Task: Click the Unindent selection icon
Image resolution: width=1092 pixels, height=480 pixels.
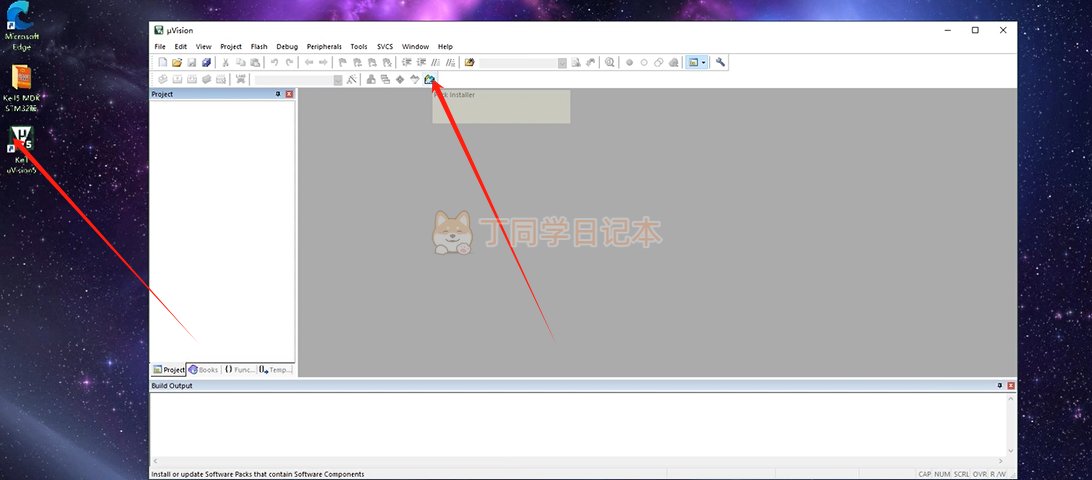Action: pos(421,62)
